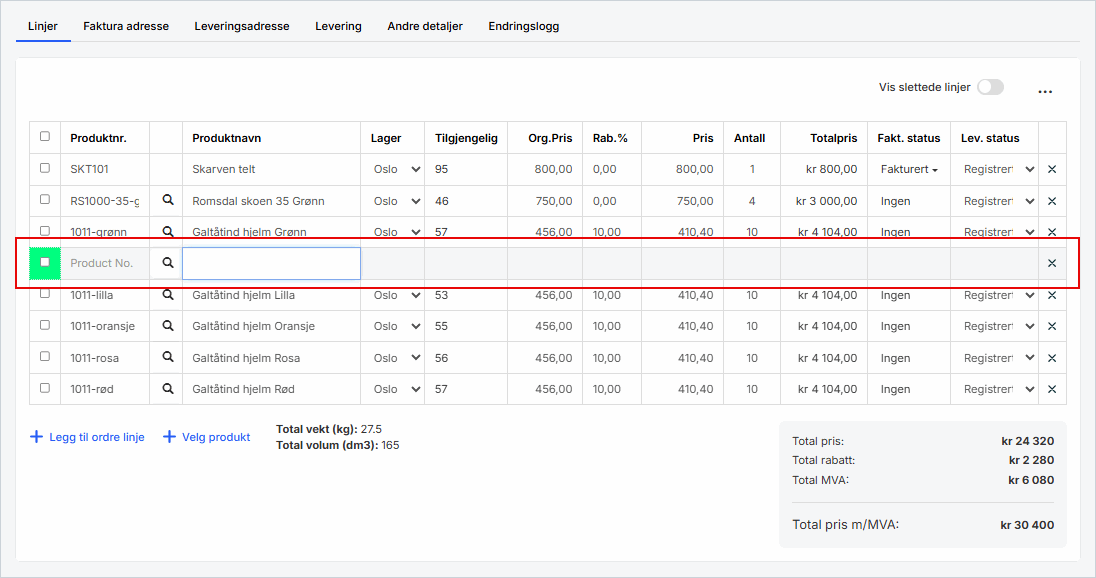Delete the SKT101 Skarven telt line

(1052, 170)
